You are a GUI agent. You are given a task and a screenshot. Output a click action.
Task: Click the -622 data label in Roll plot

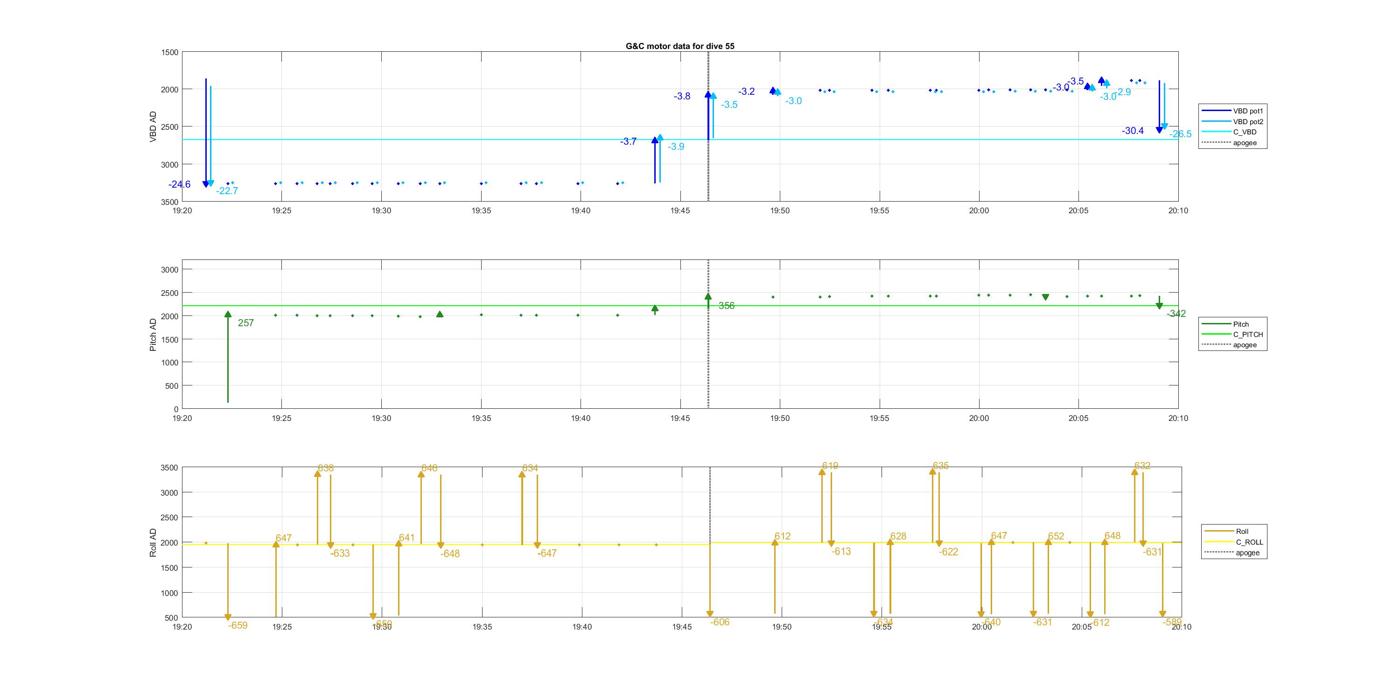pos(949,552)
